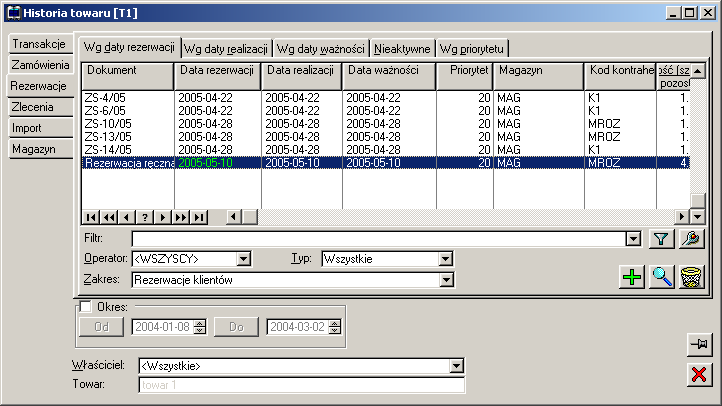Screen dimensions: 722x406
Task: Select the Zamówienia side tab
Action: pyautogui.click(x=40, y=65)
